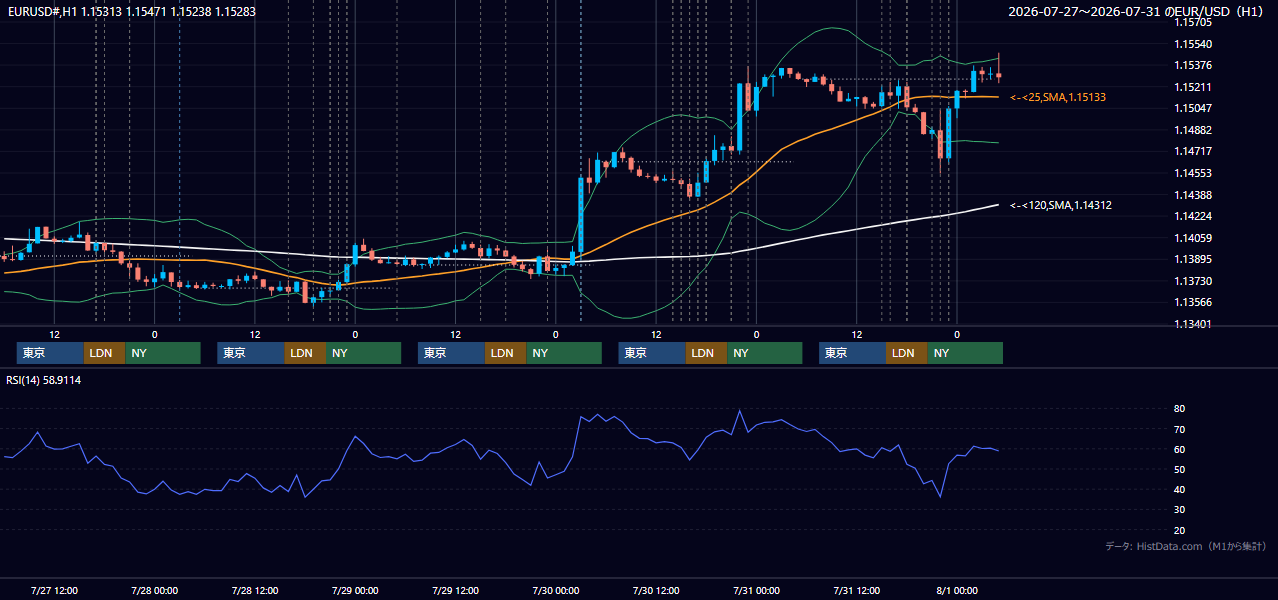
Task: Select the 7/31 12:00 time label
Action: click(x=857, y=590)
